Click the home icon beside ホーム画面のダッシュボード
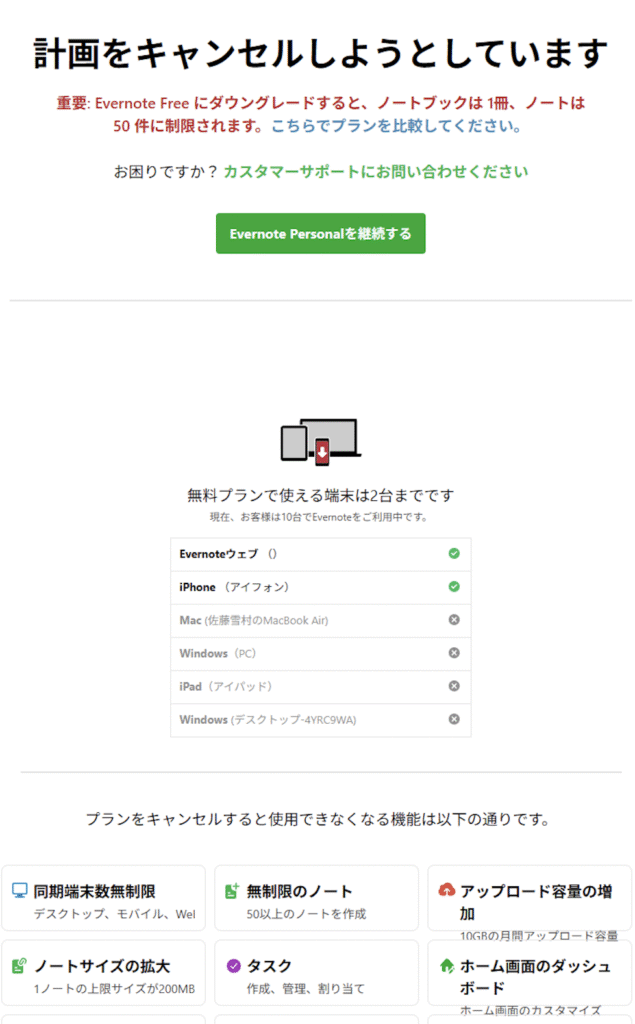This screenshot has width=635, height=1024. (x=447, y=965)
